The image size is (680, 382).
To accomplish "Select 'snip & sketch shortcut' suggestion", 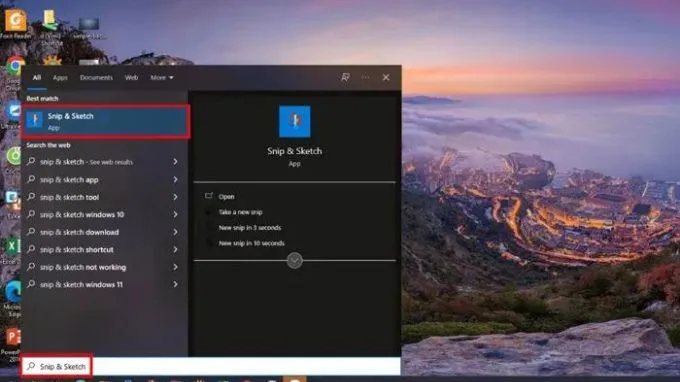I will click(x=104, y=250).
